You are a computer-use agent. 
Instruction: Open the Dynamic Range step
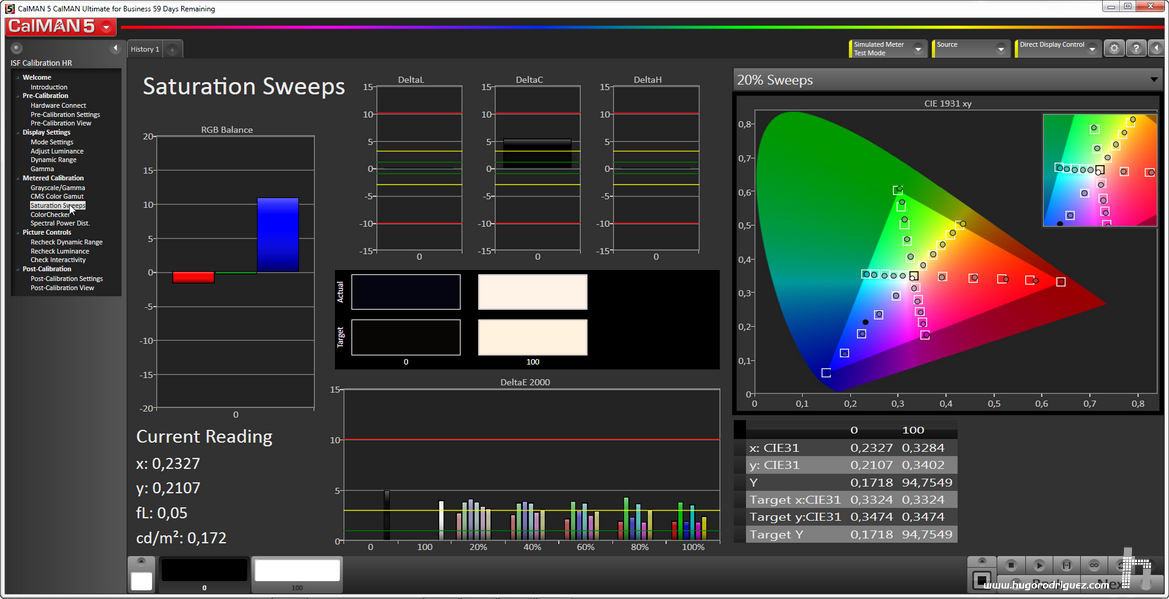53,160
